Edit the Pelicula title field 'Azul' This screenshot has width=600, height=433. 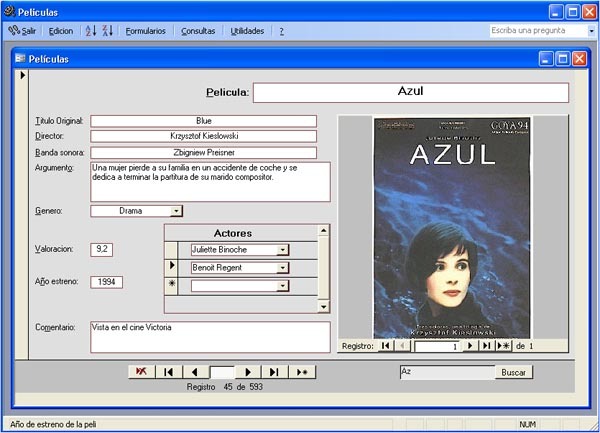point(411,92)
